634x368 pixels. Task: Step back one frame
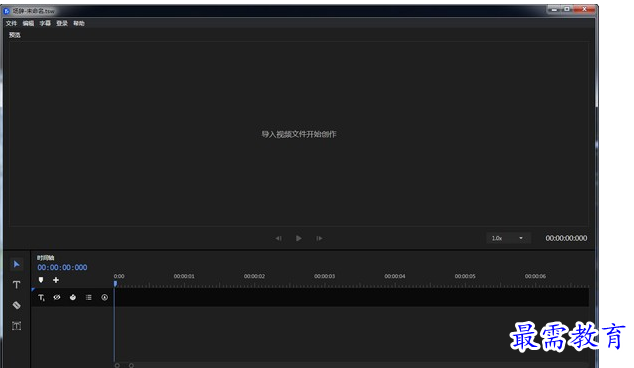coord(279,238)
